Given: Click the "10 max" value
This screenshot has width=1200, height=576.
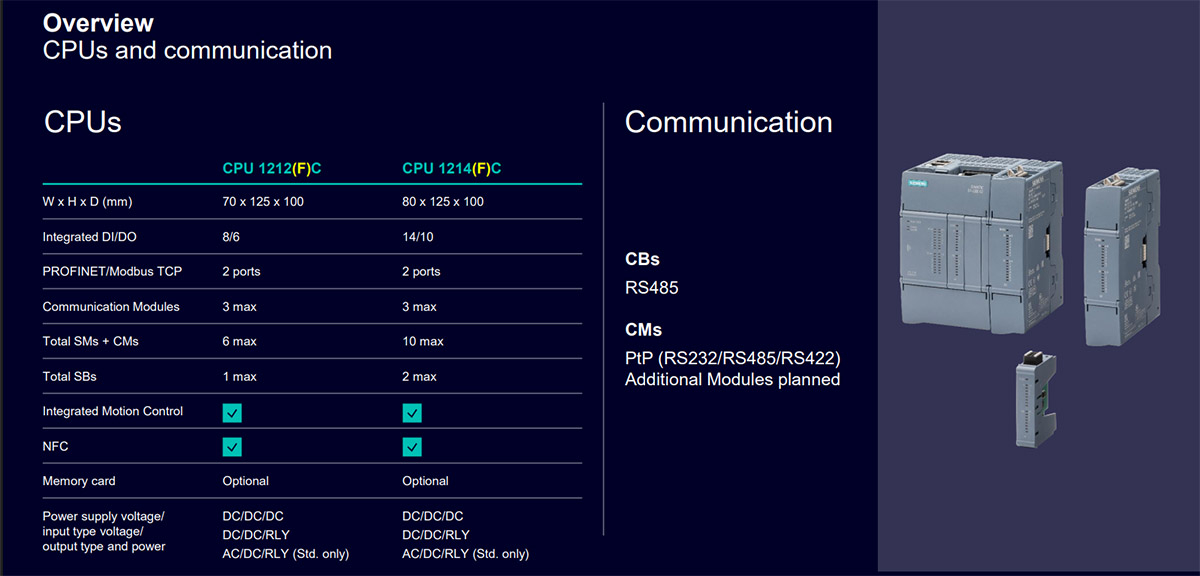Looking at the screenshot, I should click(423, 342).
